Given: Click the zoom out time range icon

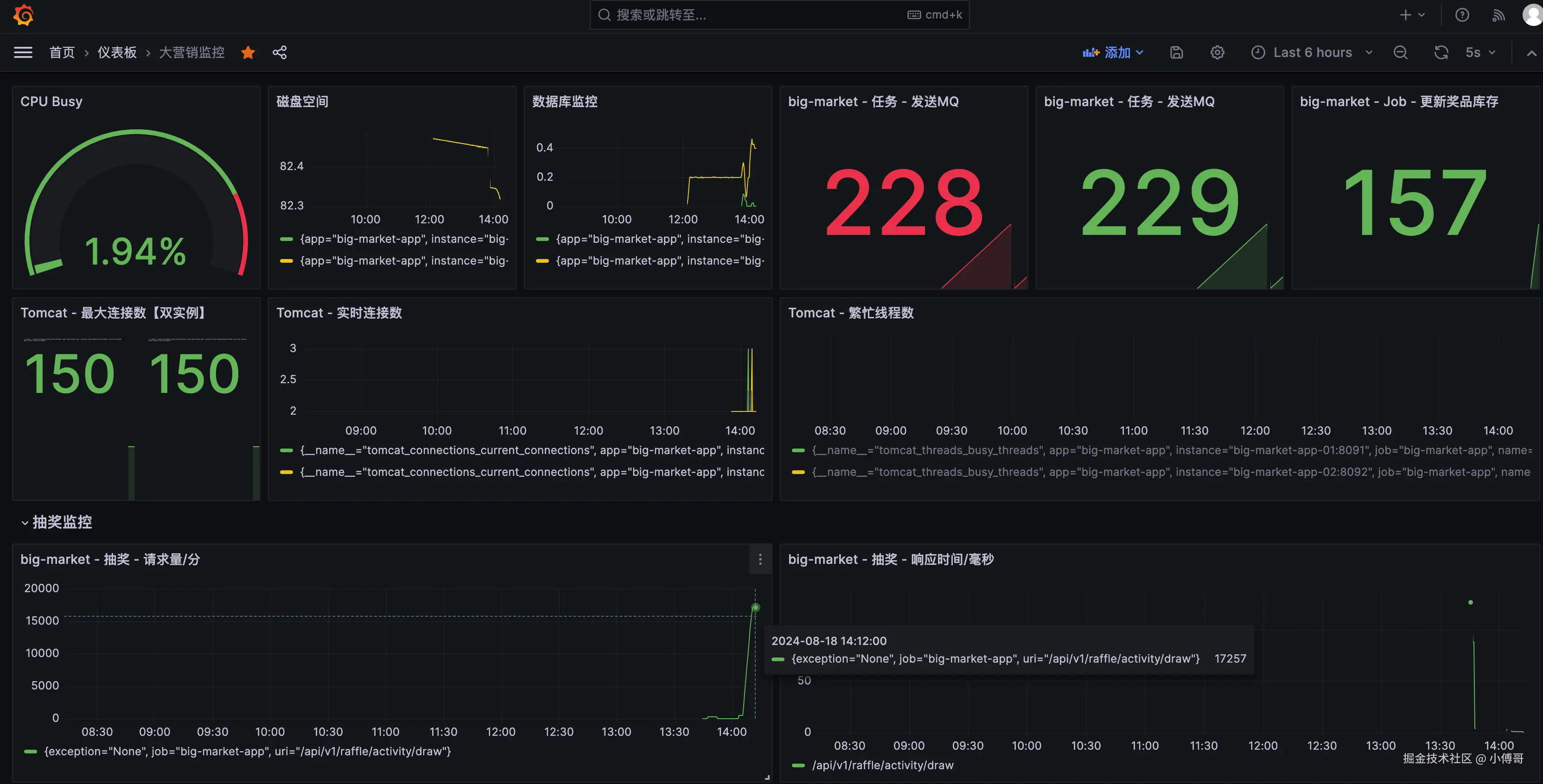Looking at the screenshot, I should (1401, 53).
